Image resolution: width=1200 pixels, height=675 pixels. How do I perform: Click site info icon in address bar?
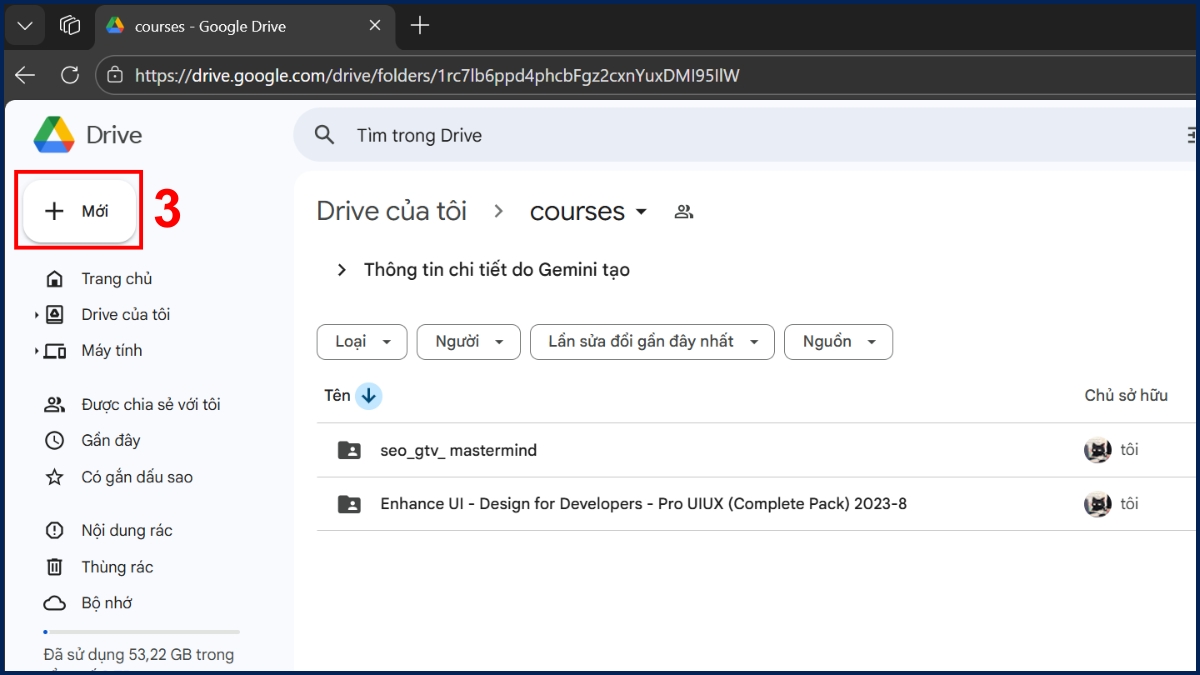point(115,75)
